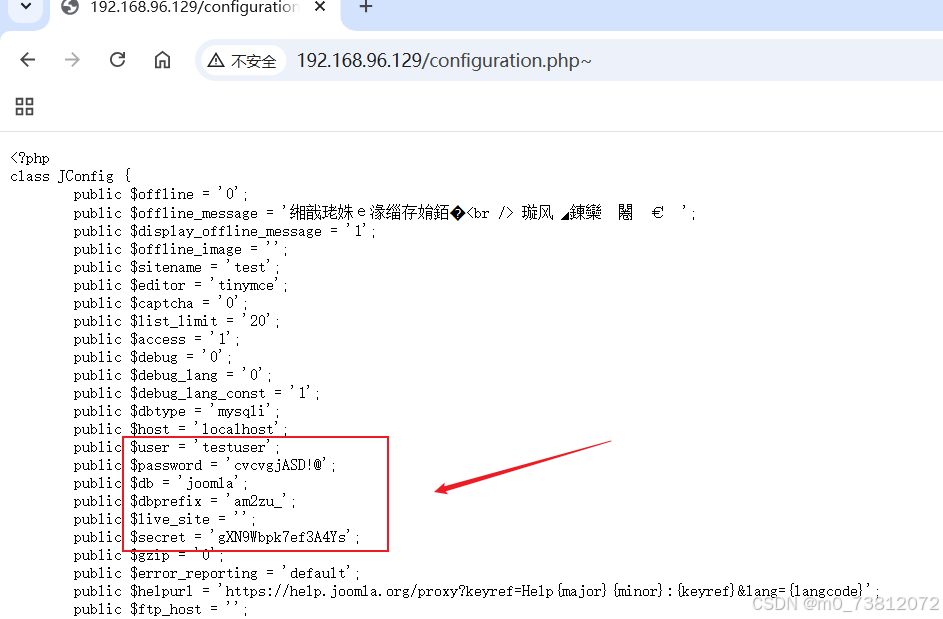This screenshot has height=619, width=943.
Task: Click the $sitename = 'test' line
Action: (176, 267)
